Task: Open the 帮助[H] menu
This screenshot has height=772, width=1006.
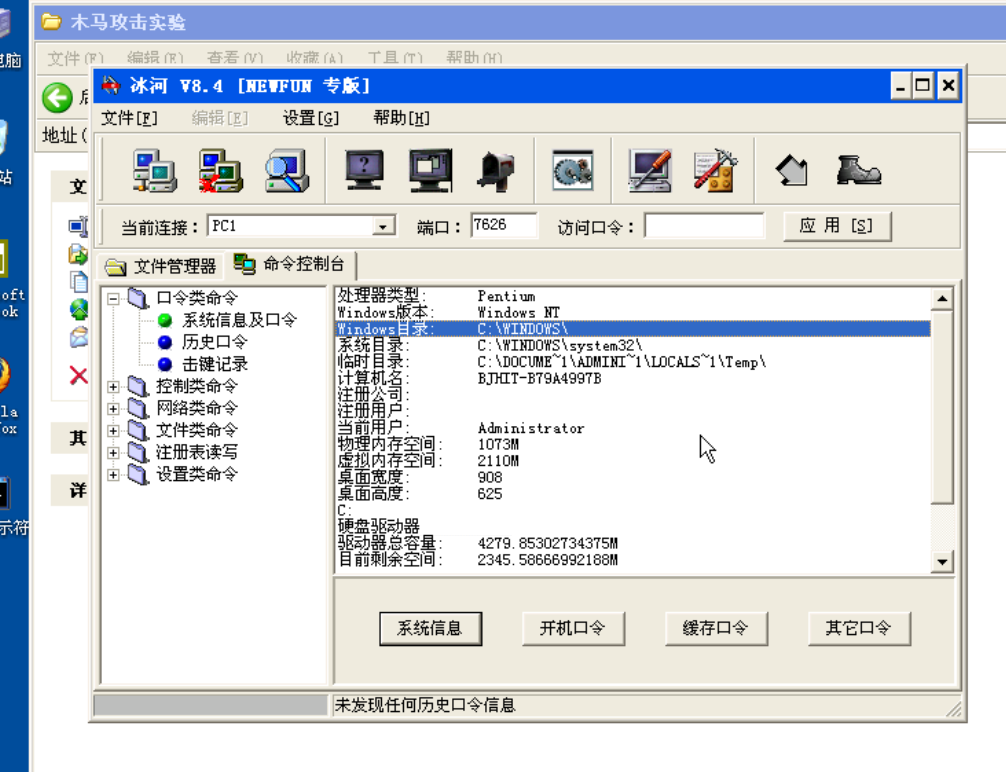Action: 402,118
